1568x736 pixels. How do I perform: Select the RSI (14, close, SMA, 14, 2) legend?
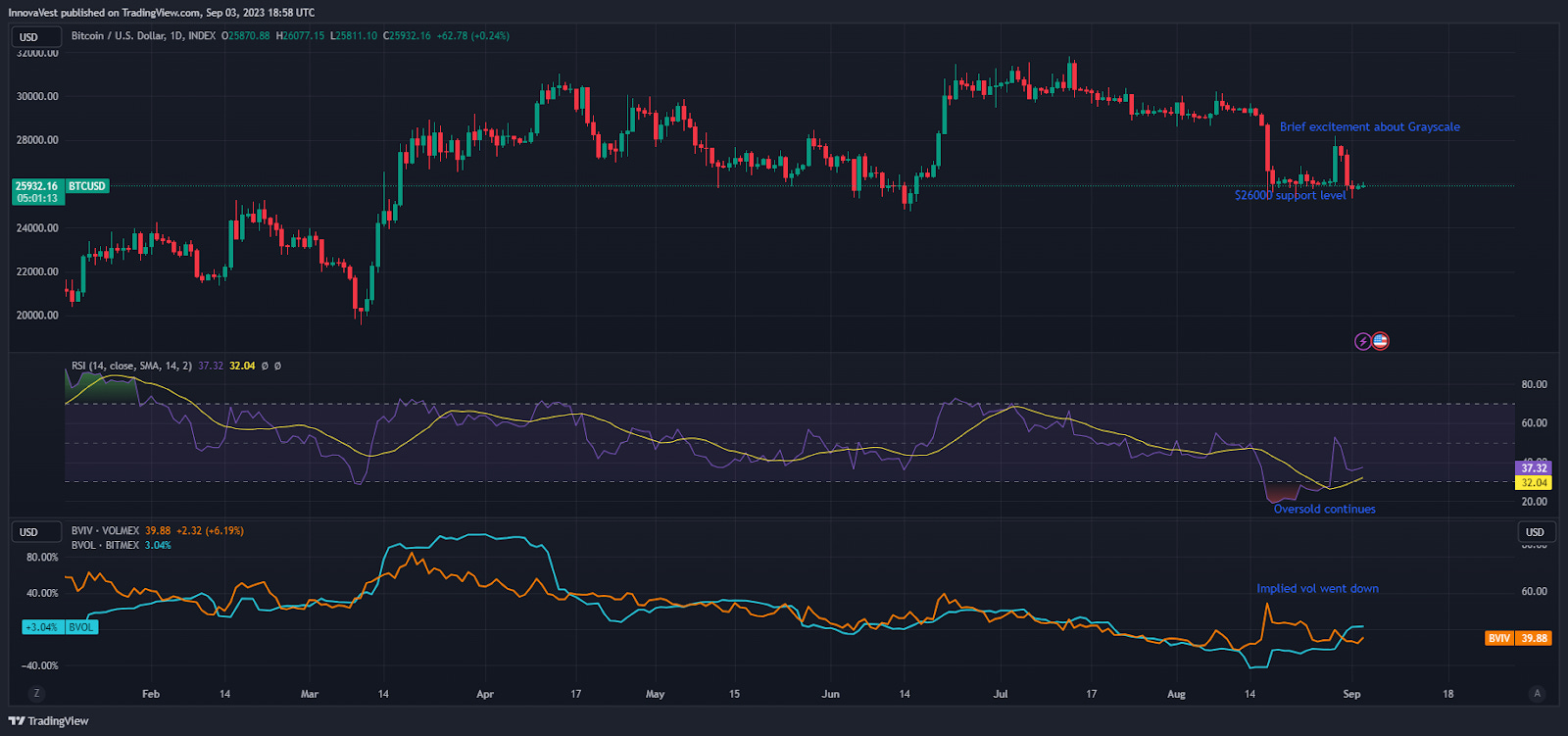pos(131,366)
